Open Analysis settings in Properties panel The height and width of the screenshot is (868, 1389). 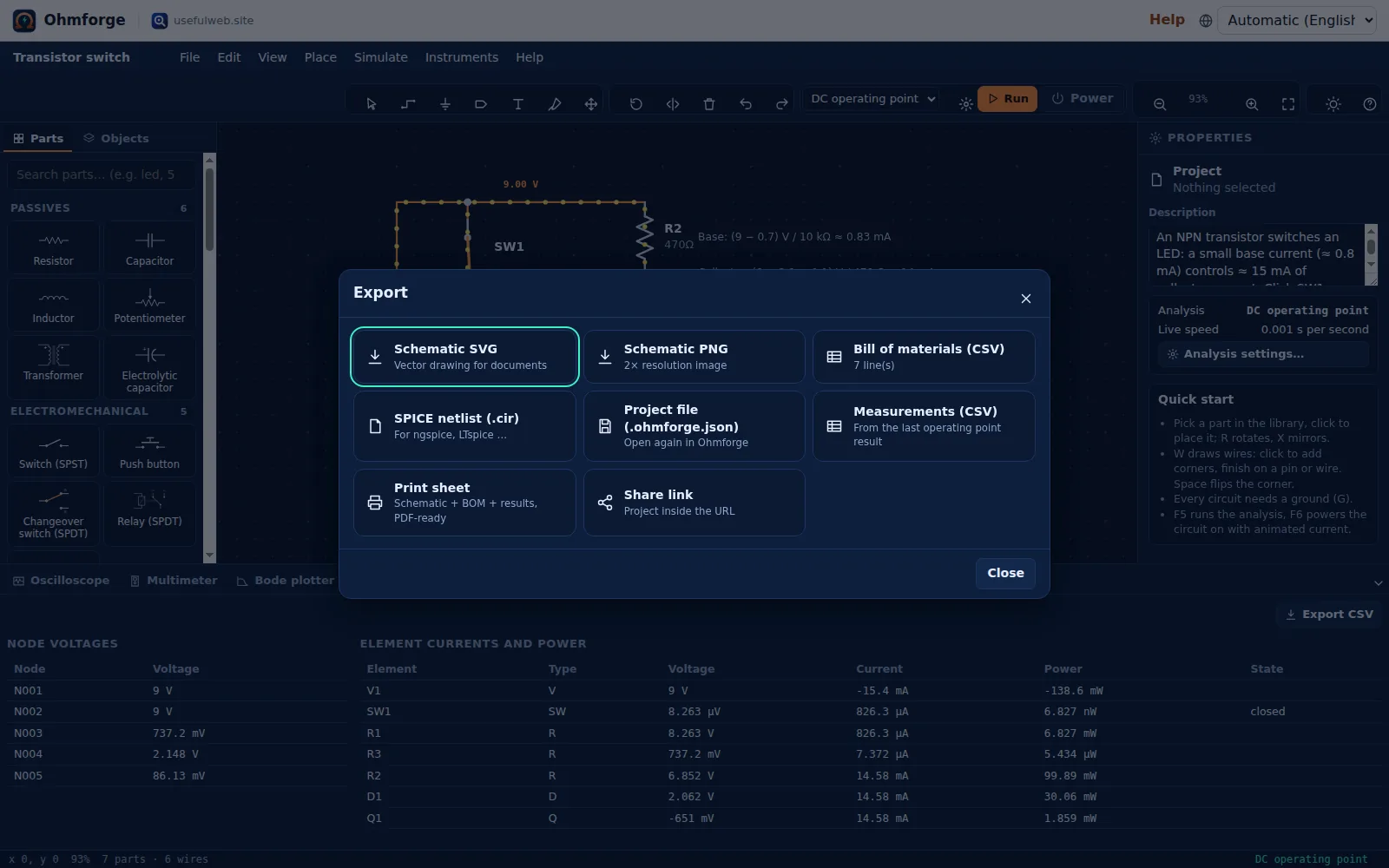[x=1263, y=354]
